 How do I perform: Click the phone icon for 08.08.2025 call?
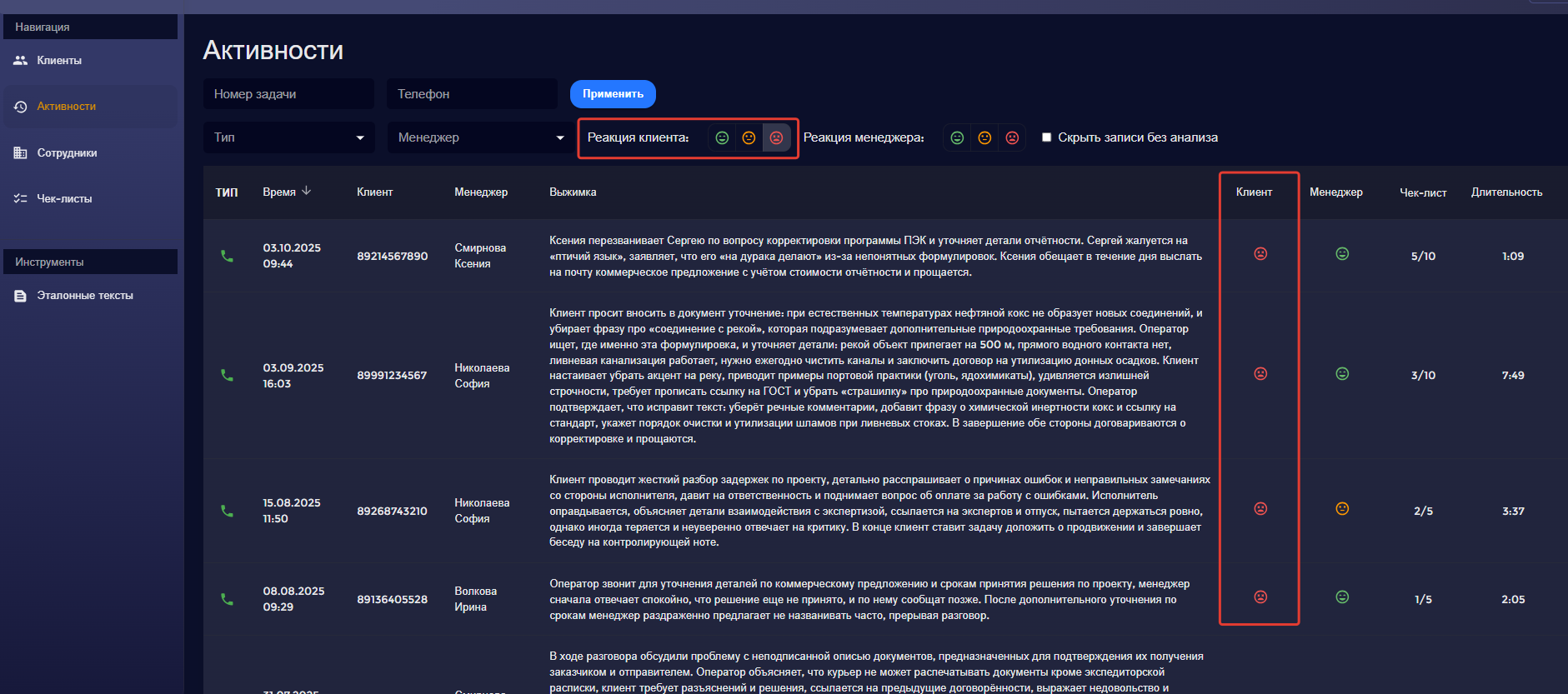pyautogui.click(x=227, y=599)
